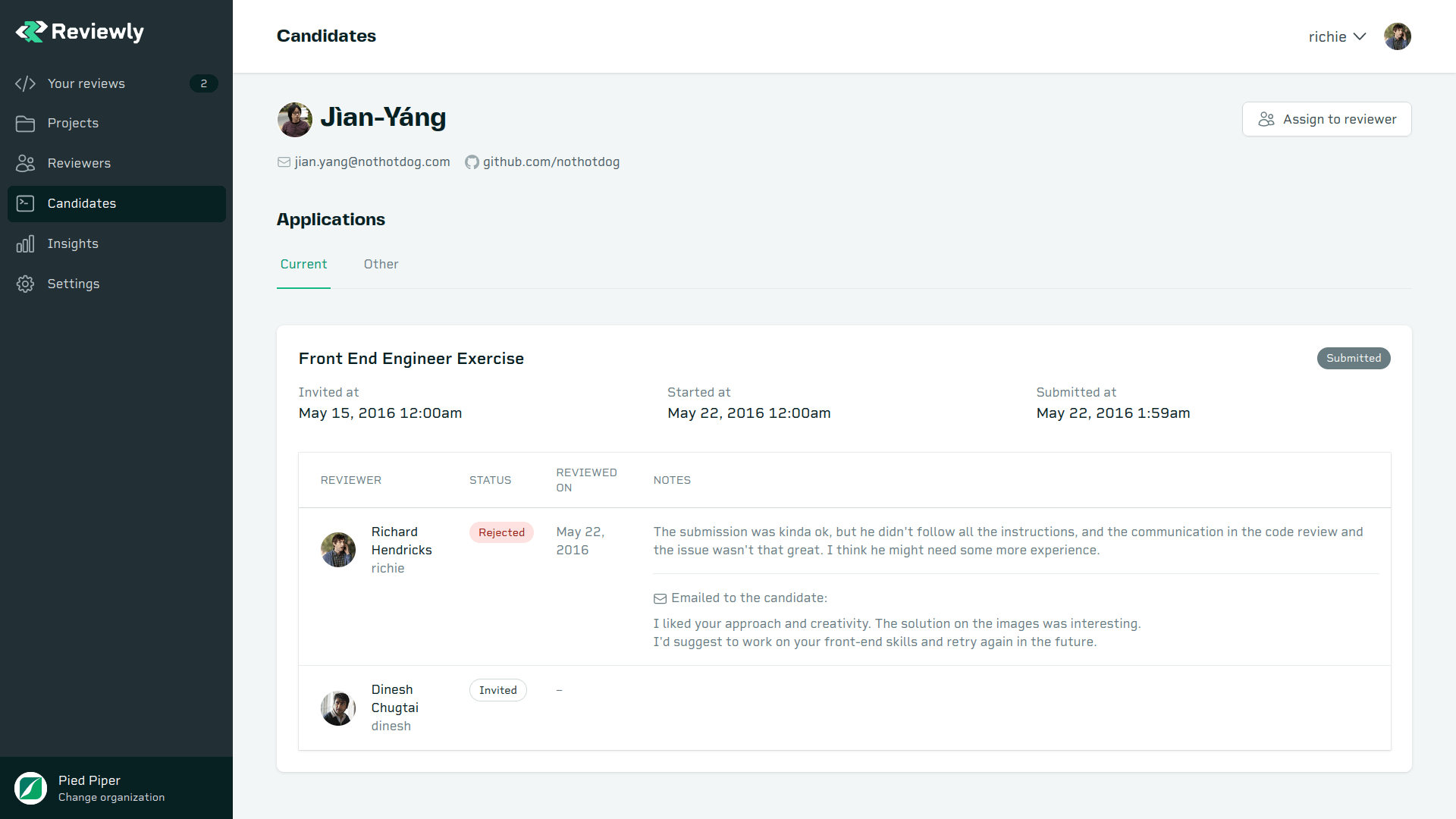The image size is (1456, 819).
Task: Click the user avatar in top right
Action: [x=1397, y=36]
